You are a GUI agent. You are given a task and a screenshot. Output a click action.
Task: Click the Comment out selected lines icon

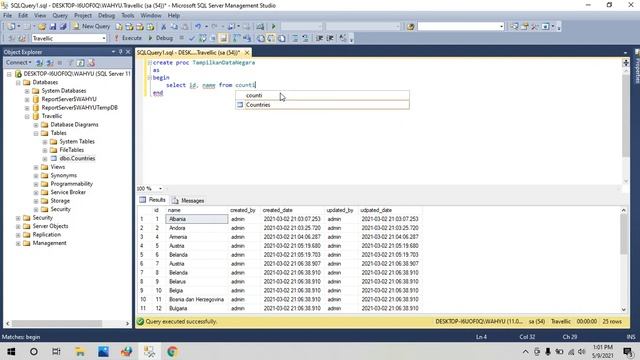click(x=295, y=38)
